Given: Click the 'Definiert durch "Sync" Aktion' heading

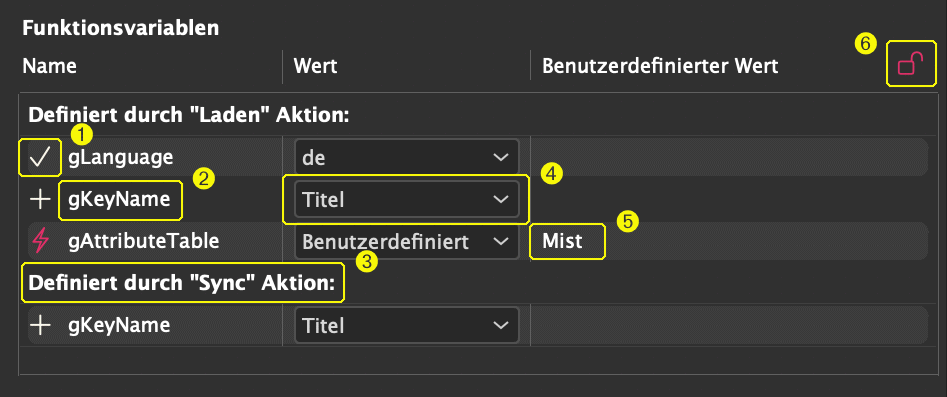Looking at the screenshot, I should coord(182,282).
